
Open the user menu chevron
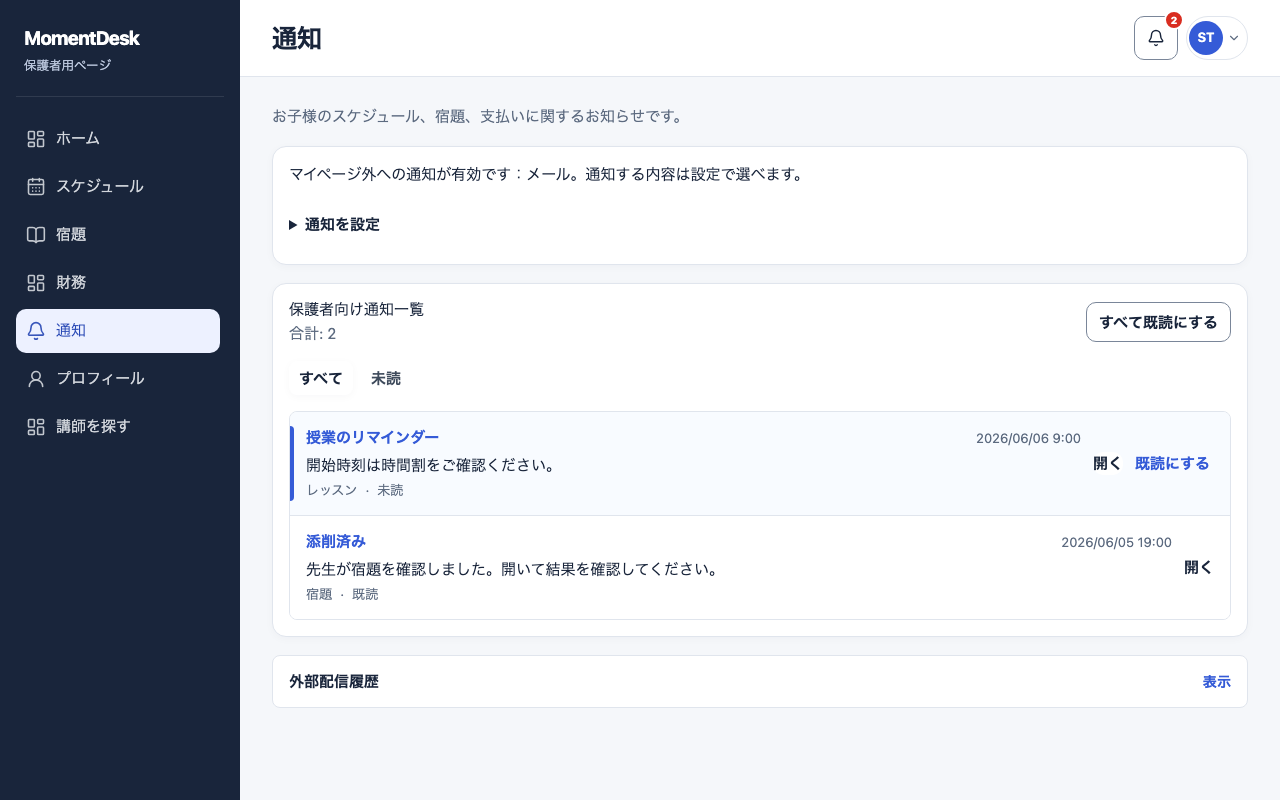click(1234, 38)
